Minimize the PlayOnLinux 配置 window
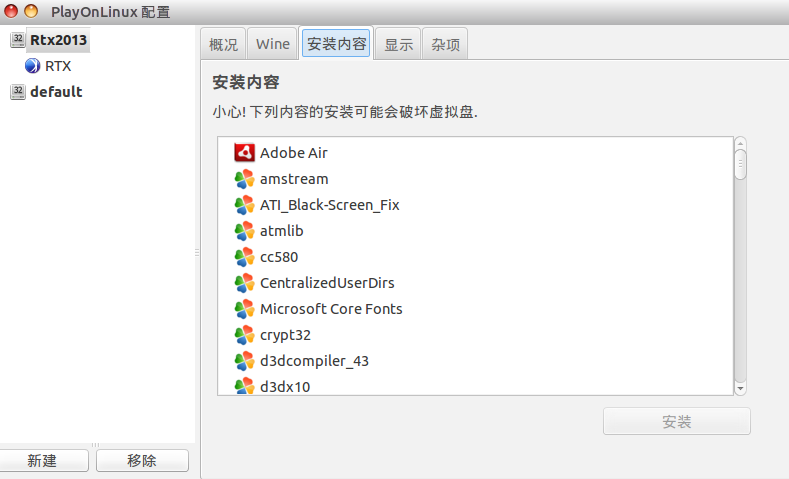This screenshot has width=789, height=479. [31, 11]
